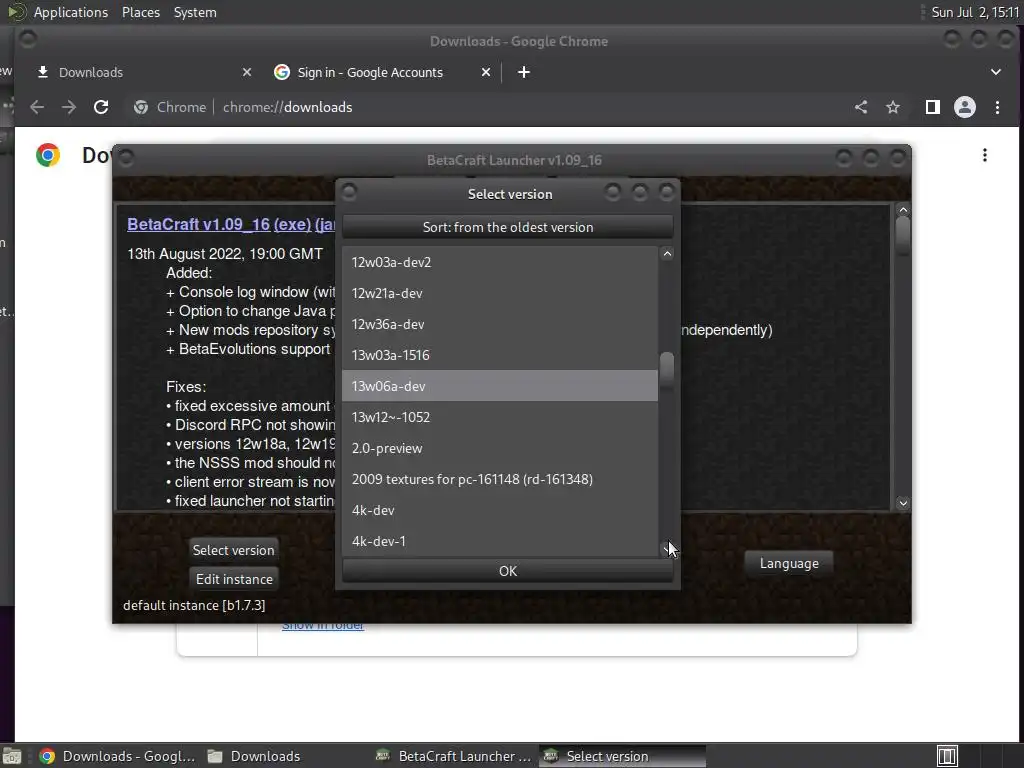This screenshot has width=1024, height=768.
Task: Open a new Chrome tab
Action: pyautogui.click(x=524, y=72)
